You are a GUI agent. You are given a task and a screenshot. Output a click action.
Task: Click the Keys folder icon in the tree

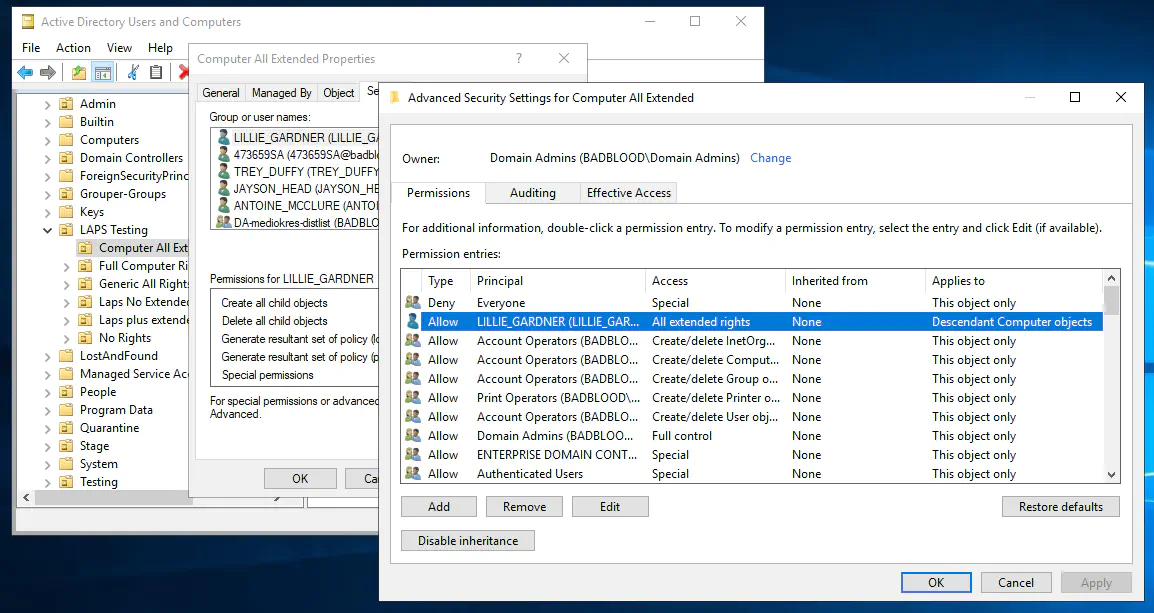click(66, 212)
